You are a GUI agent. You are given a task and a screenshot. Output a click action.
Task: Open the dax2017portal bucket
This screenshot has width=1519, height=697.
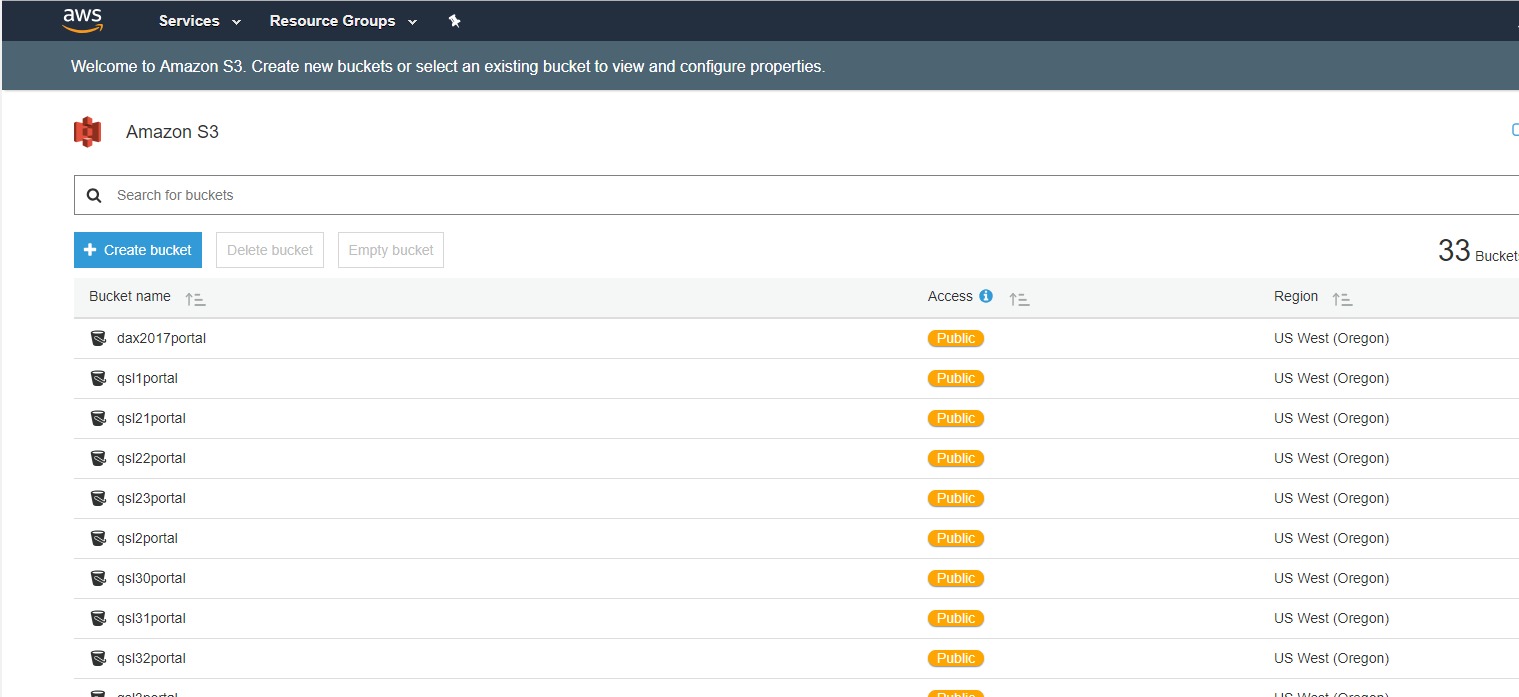161,338
